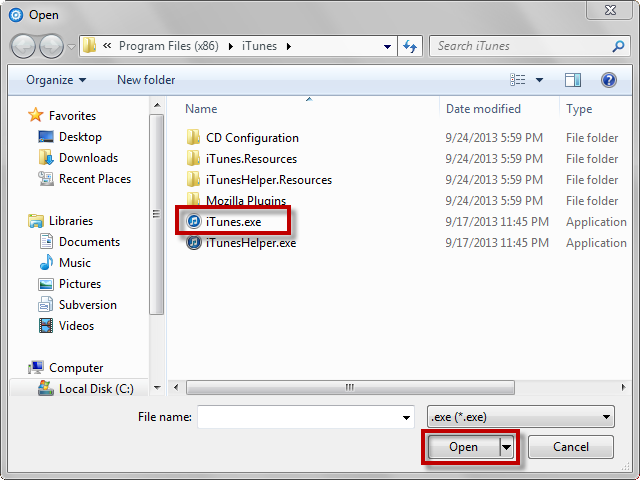Screen dimensions: 640x480
Task: Click the help question mark icon
Action: tap(608, 80)
